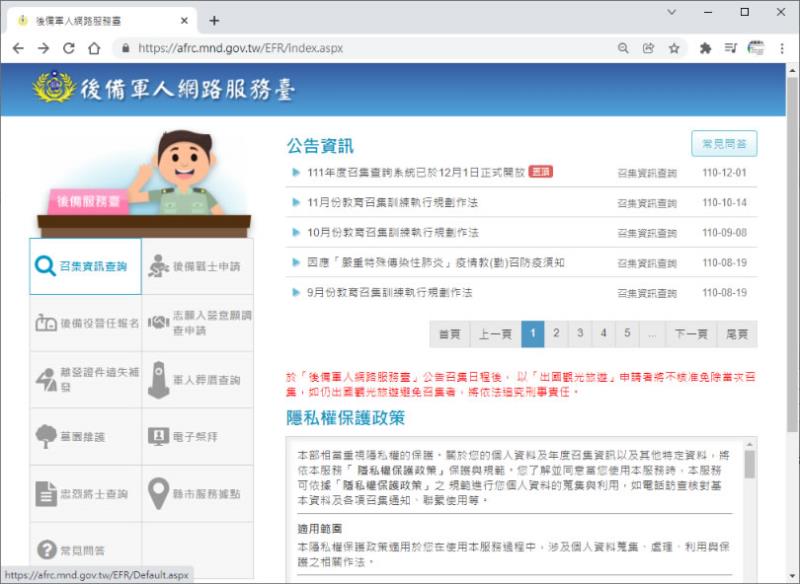Screen dimensions: 800x584
Task: Click the date 110-10-14
Action: pos(724,202)
